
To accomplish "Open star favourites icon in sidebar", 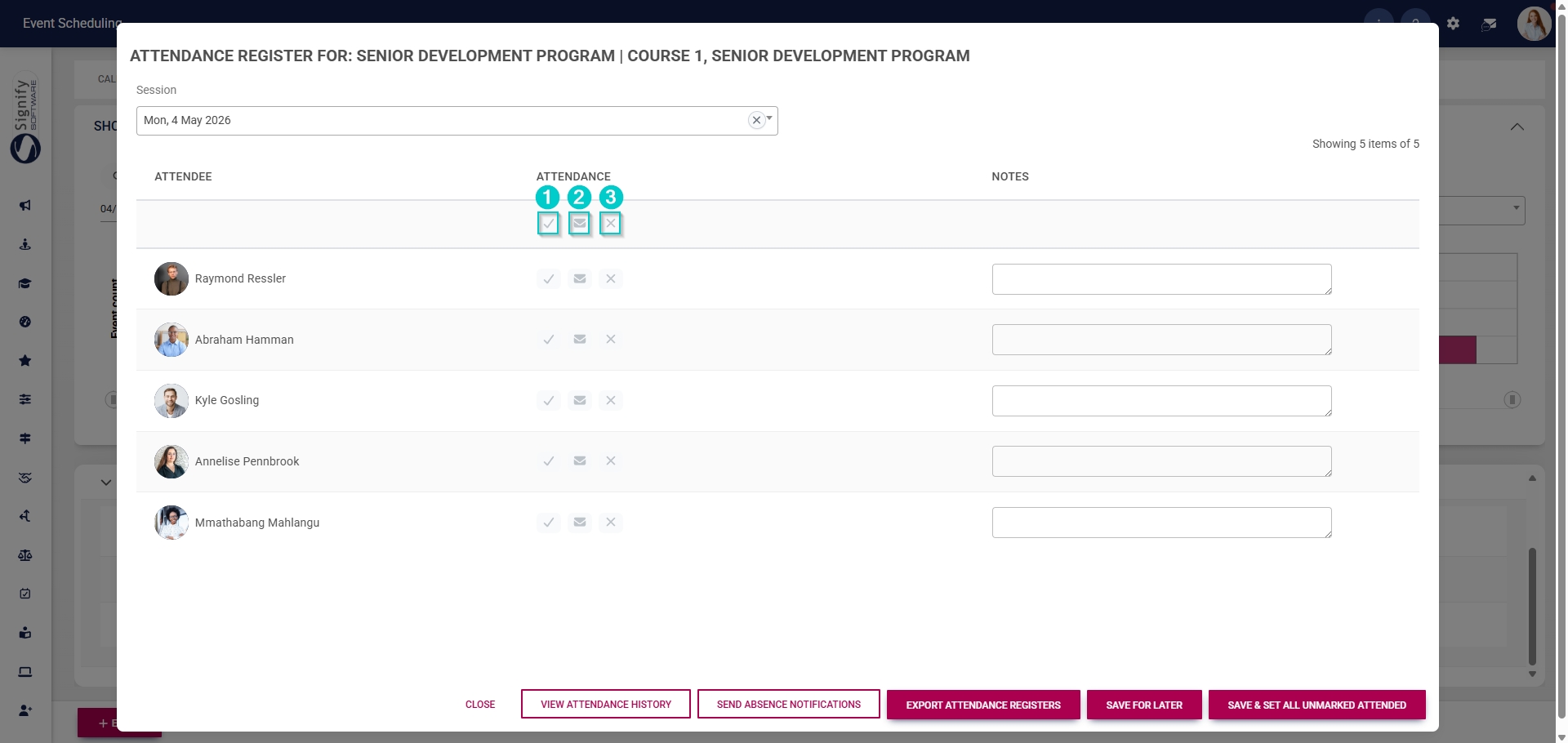I will point(25,360).
